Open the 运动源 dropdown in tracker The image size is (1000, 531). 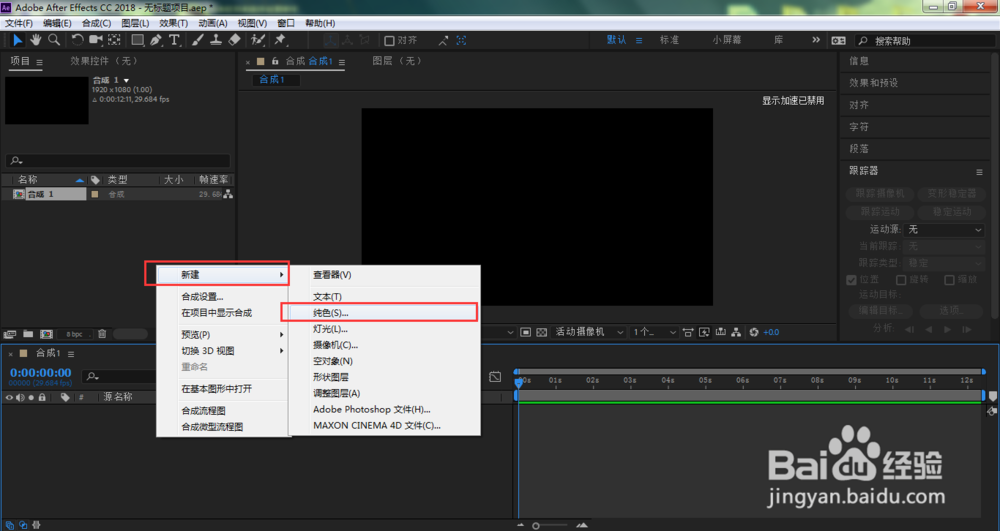point(944,229)
